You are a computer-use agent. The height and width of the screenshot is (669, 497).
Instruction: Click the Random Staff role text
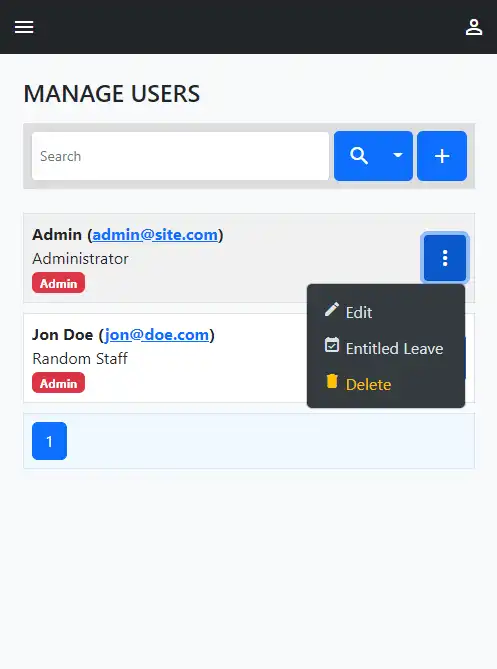point(80,359)
